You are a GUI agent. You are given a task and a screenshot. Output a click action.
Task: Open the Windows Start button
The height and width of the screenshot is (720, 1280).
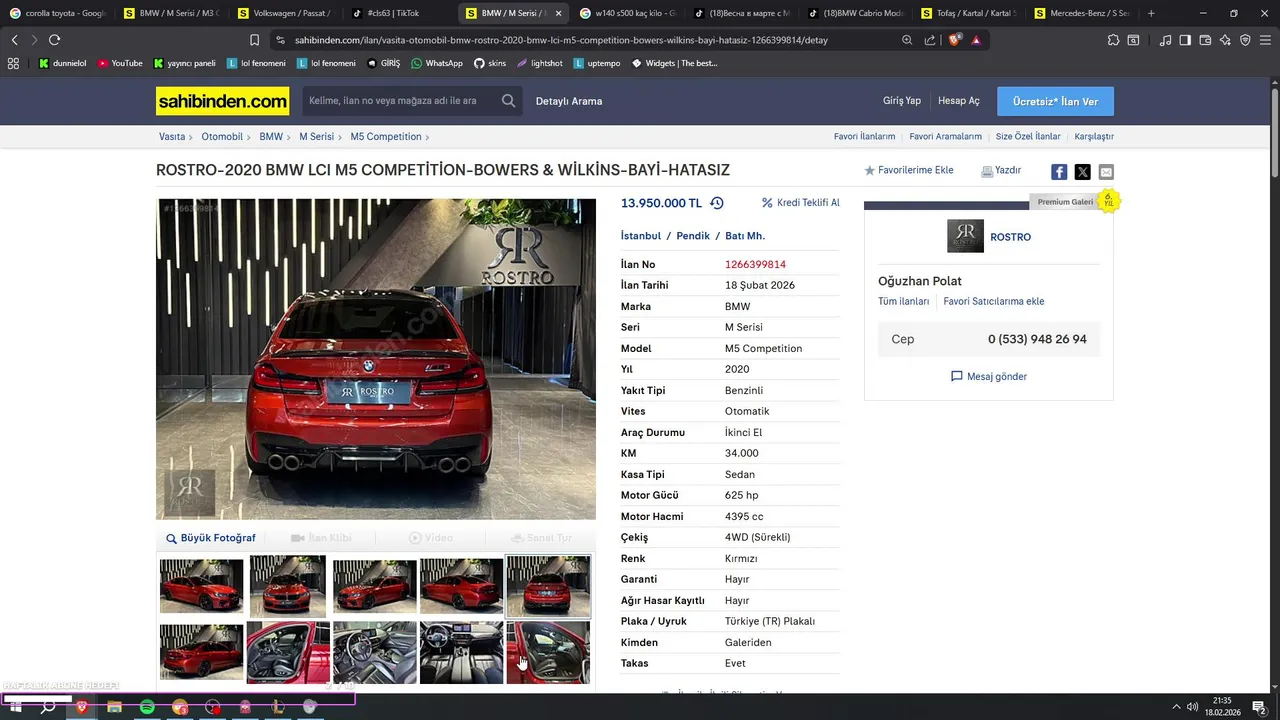coord(15,707)
